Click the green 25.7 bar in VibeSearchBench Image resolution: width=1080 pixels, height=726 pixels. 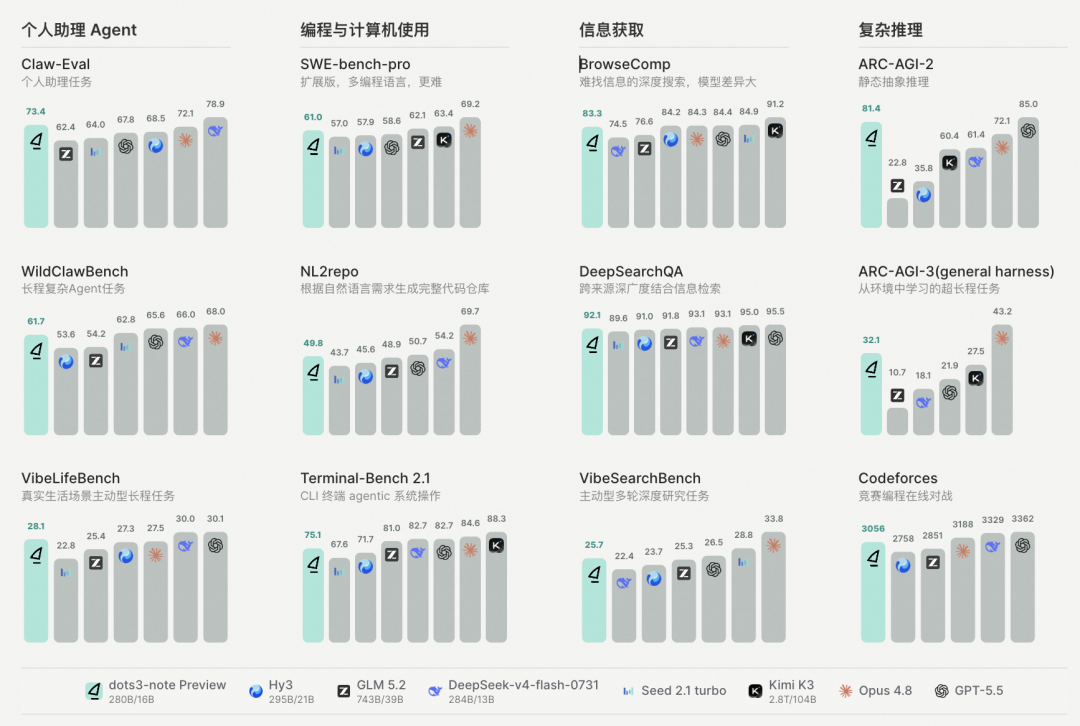point(594,600)
